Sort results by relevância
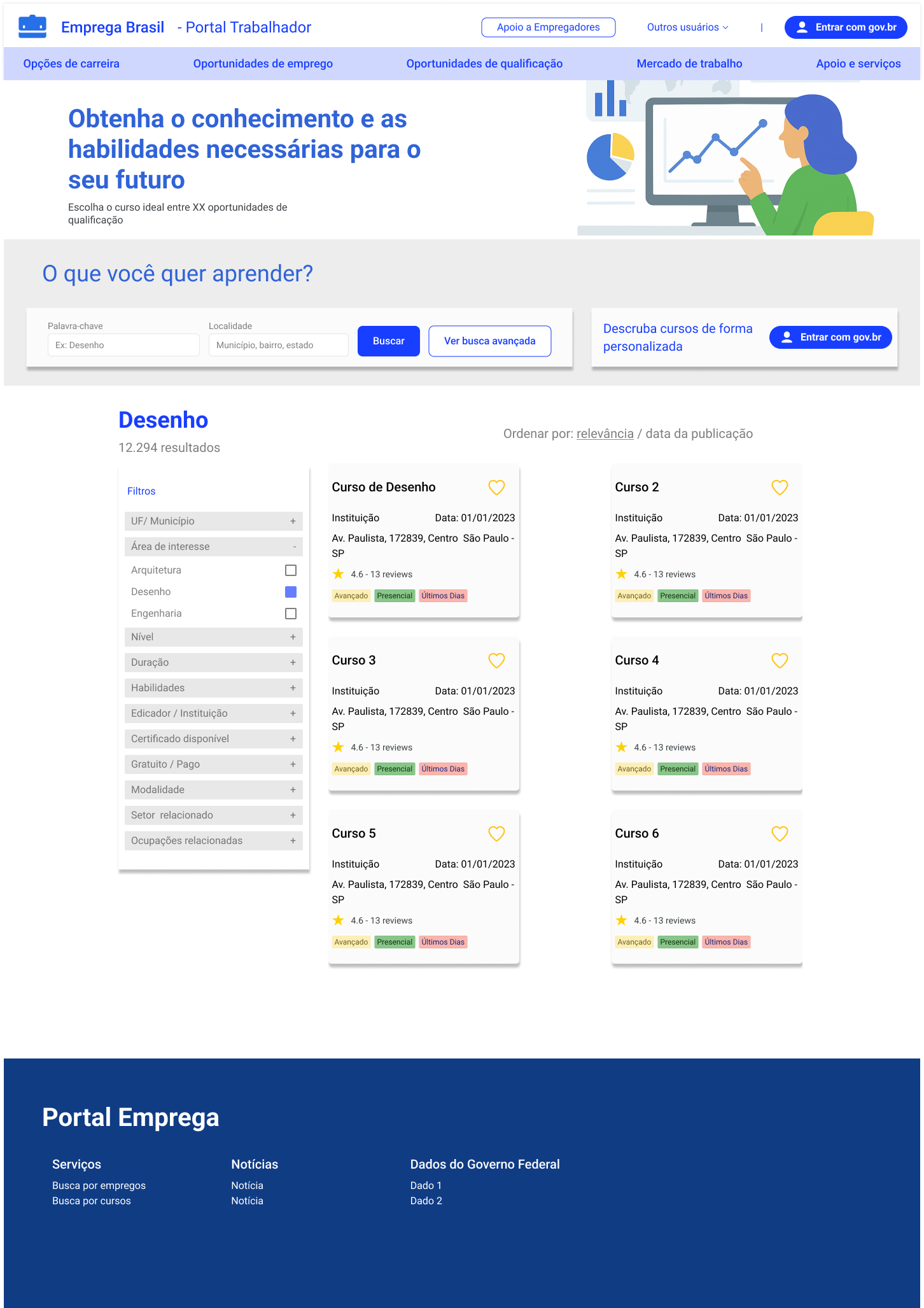This screenshot has height=1308, width=924. 605,434
